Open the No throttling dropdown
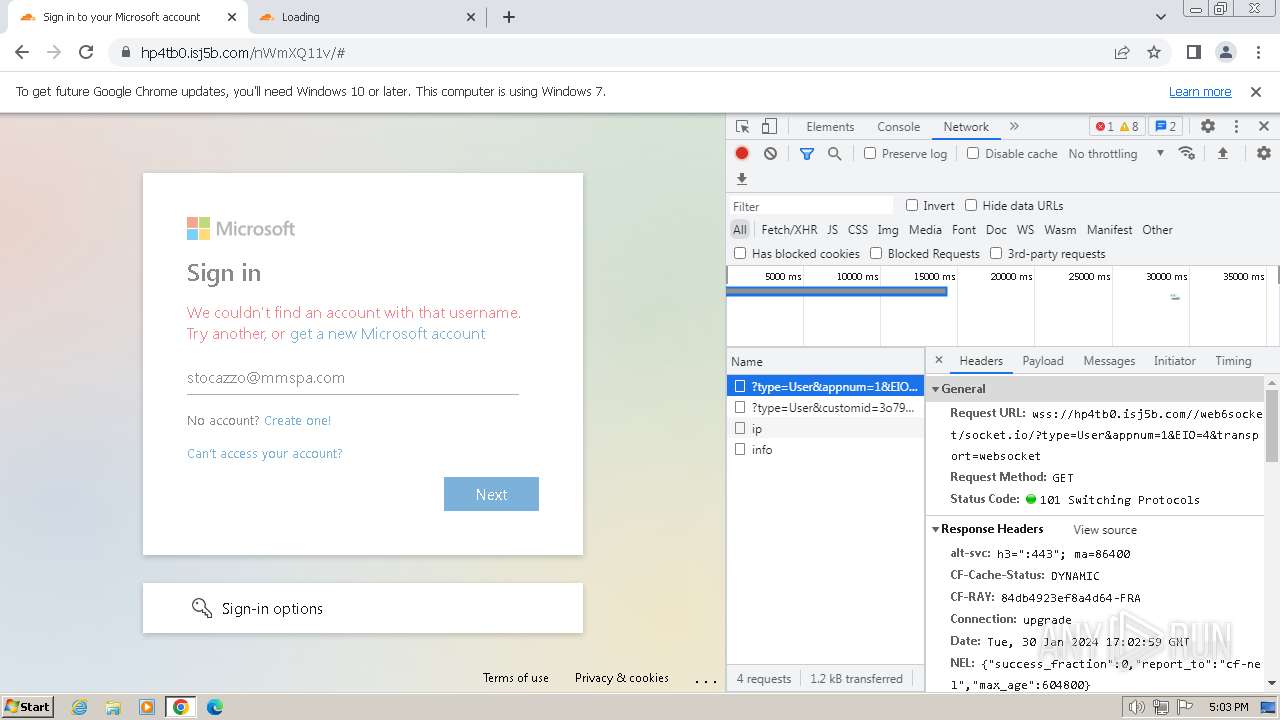Image resolution: width=1280 pixels, height=720 pixels. 1116,153
